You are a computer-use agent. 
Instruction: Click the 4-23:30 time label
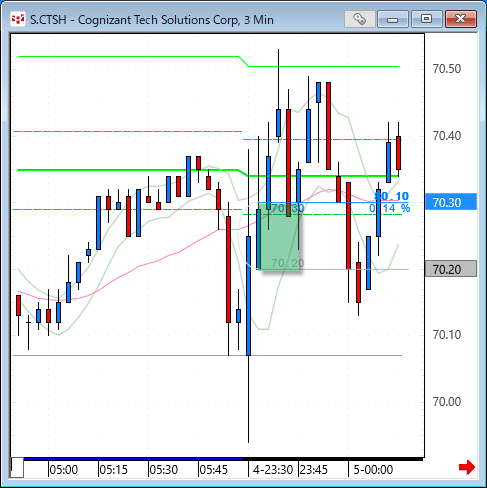click(273, 470)
